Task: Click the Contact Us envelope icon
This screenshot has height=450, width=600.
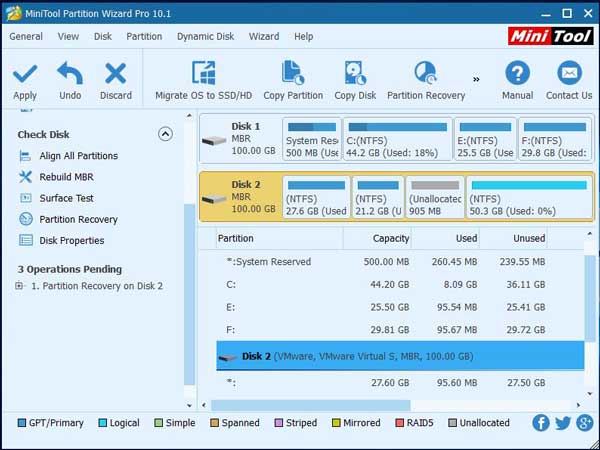Action: 569,73
